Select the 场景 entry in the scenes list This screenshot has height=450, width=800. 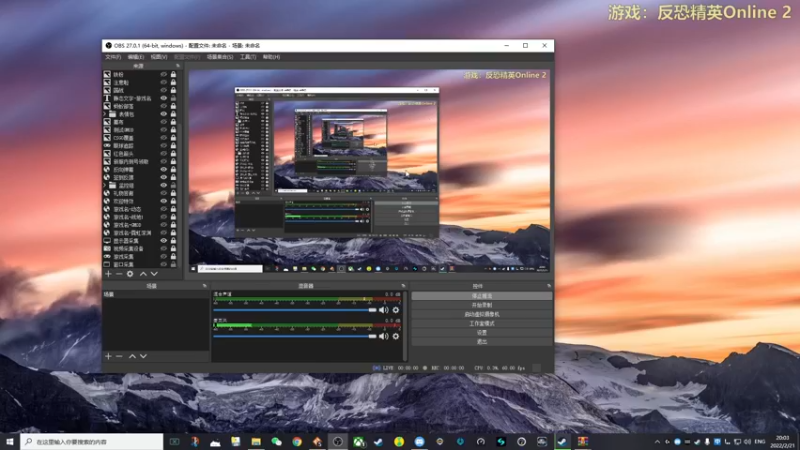click(156, 294)
